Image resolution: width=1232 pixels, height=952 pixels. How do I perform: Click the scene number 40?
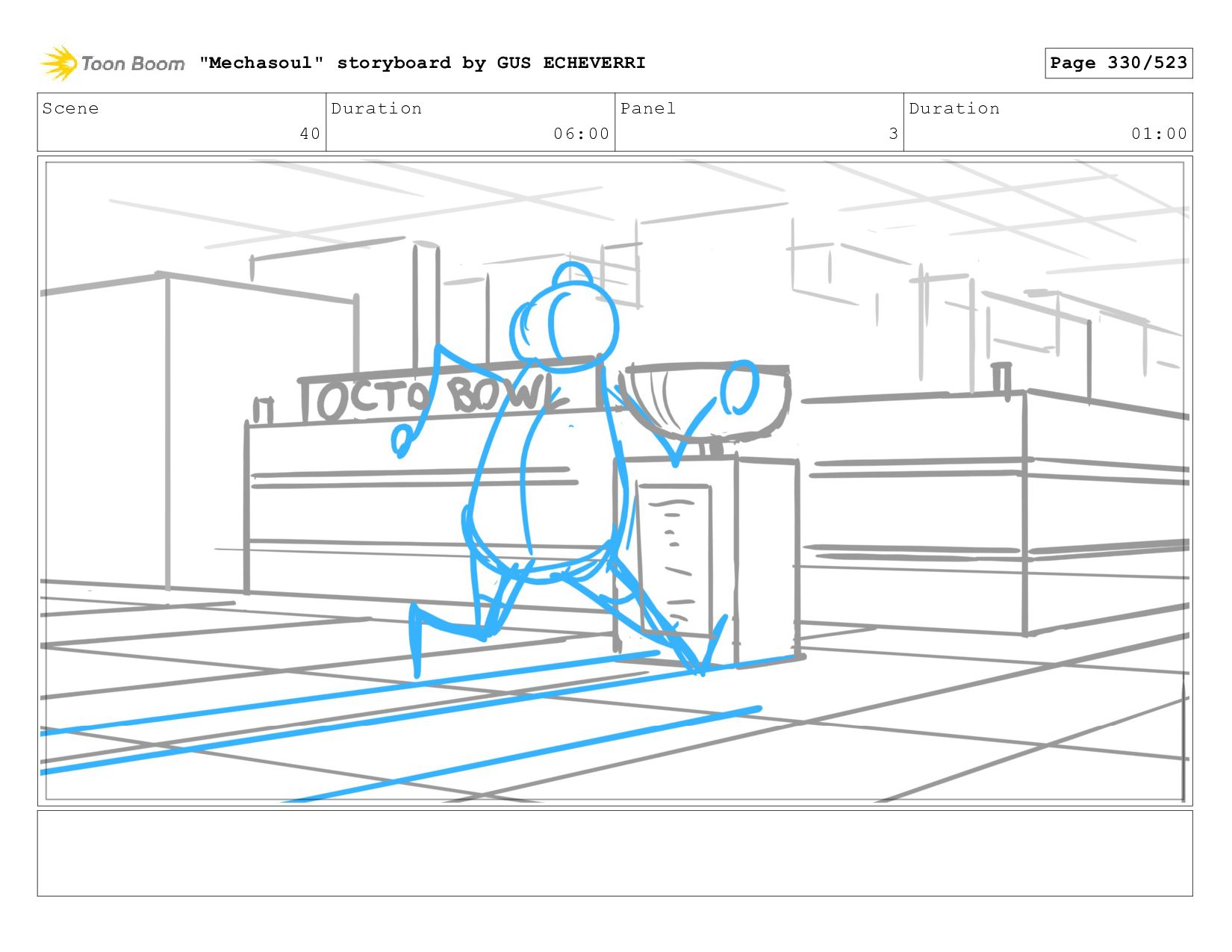(310, 134)
